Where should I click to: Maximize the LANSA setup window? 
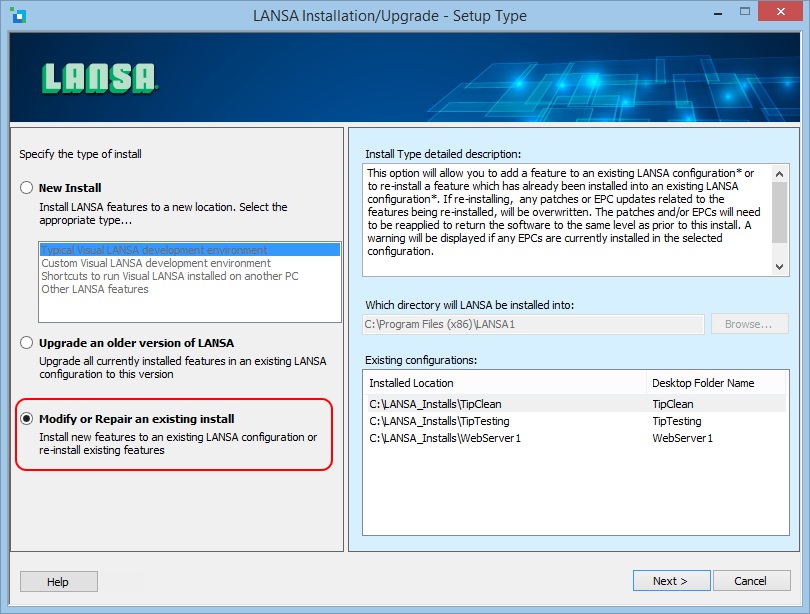744,11
